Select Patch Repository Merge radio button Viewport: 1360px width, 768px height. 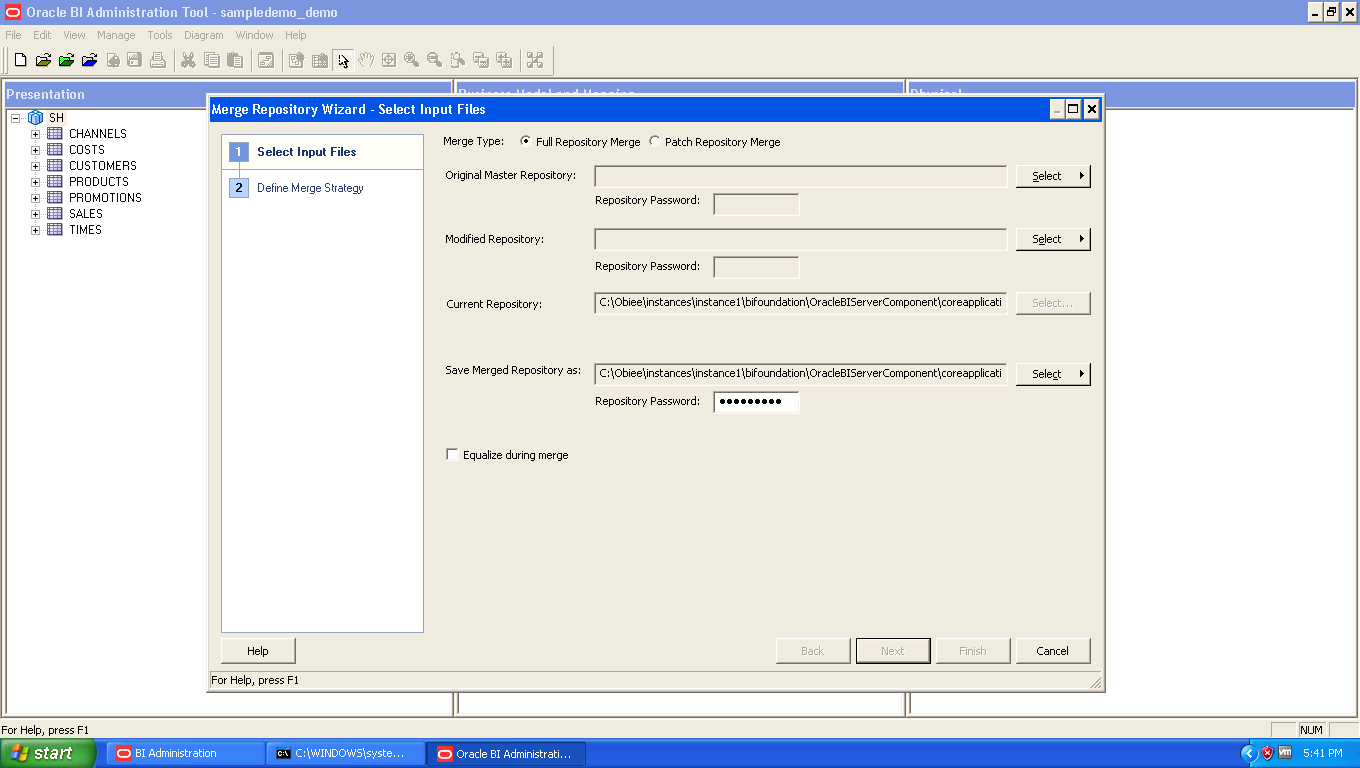(655, 141)
